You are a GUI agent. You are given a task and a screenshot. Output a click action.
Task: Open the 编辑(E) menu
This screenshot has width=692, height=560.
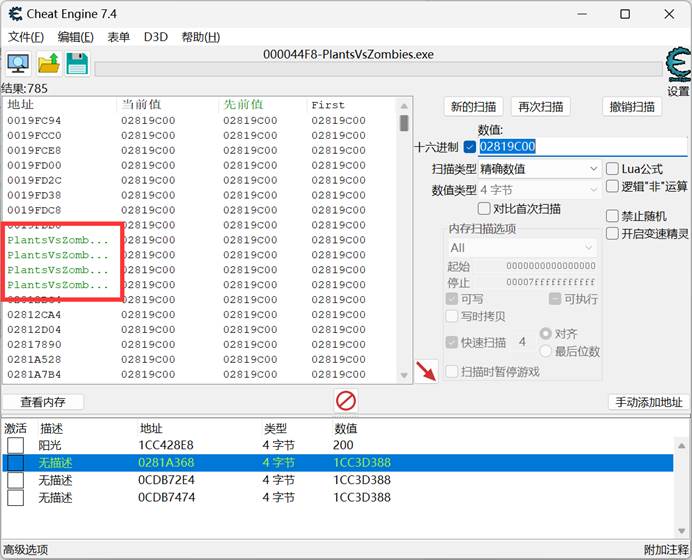point(75,37)
